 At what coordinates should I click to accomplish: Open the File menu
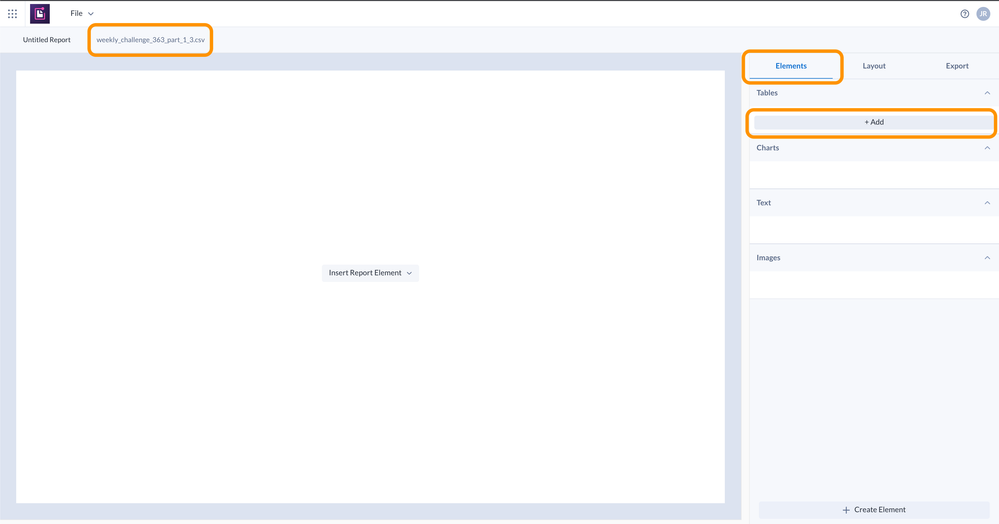tap(82, 13)
